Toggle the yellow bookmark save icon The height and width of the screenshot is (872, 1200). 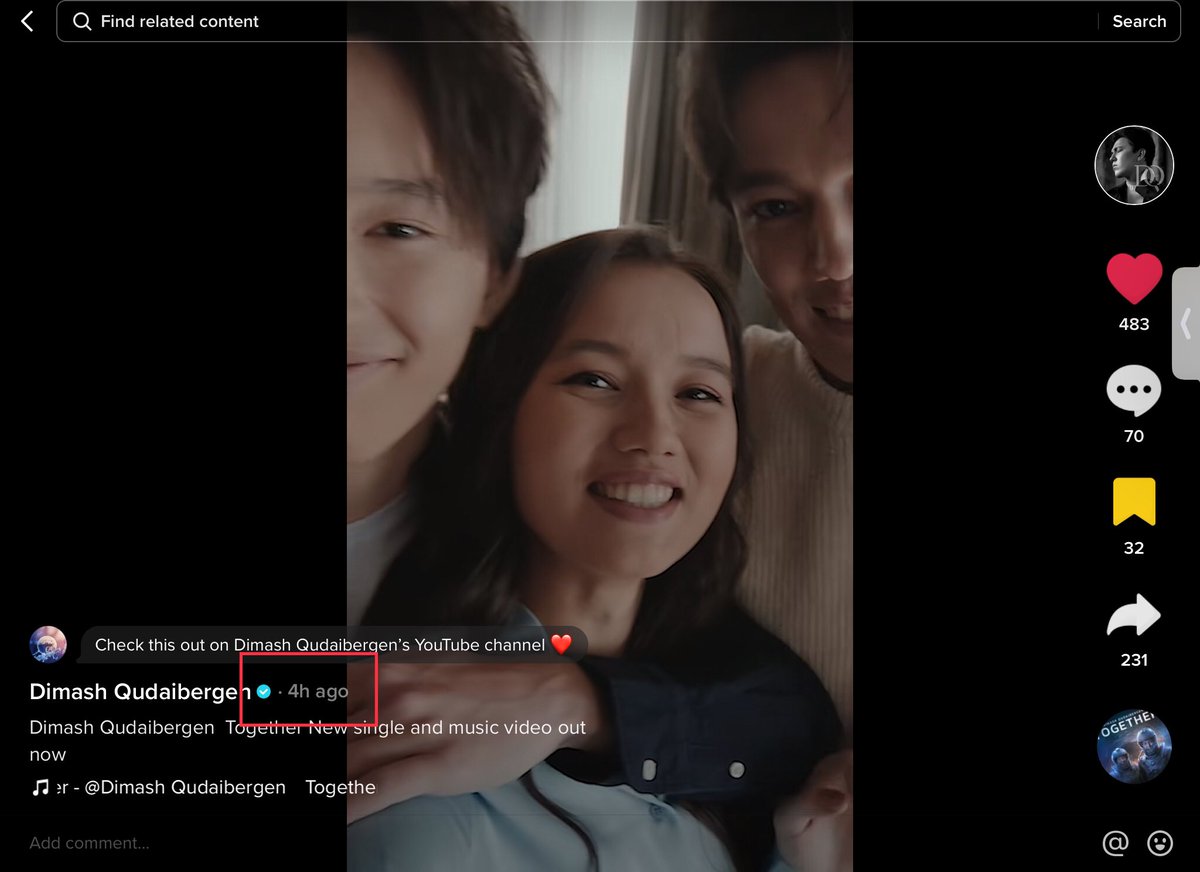click(1134, 502)
